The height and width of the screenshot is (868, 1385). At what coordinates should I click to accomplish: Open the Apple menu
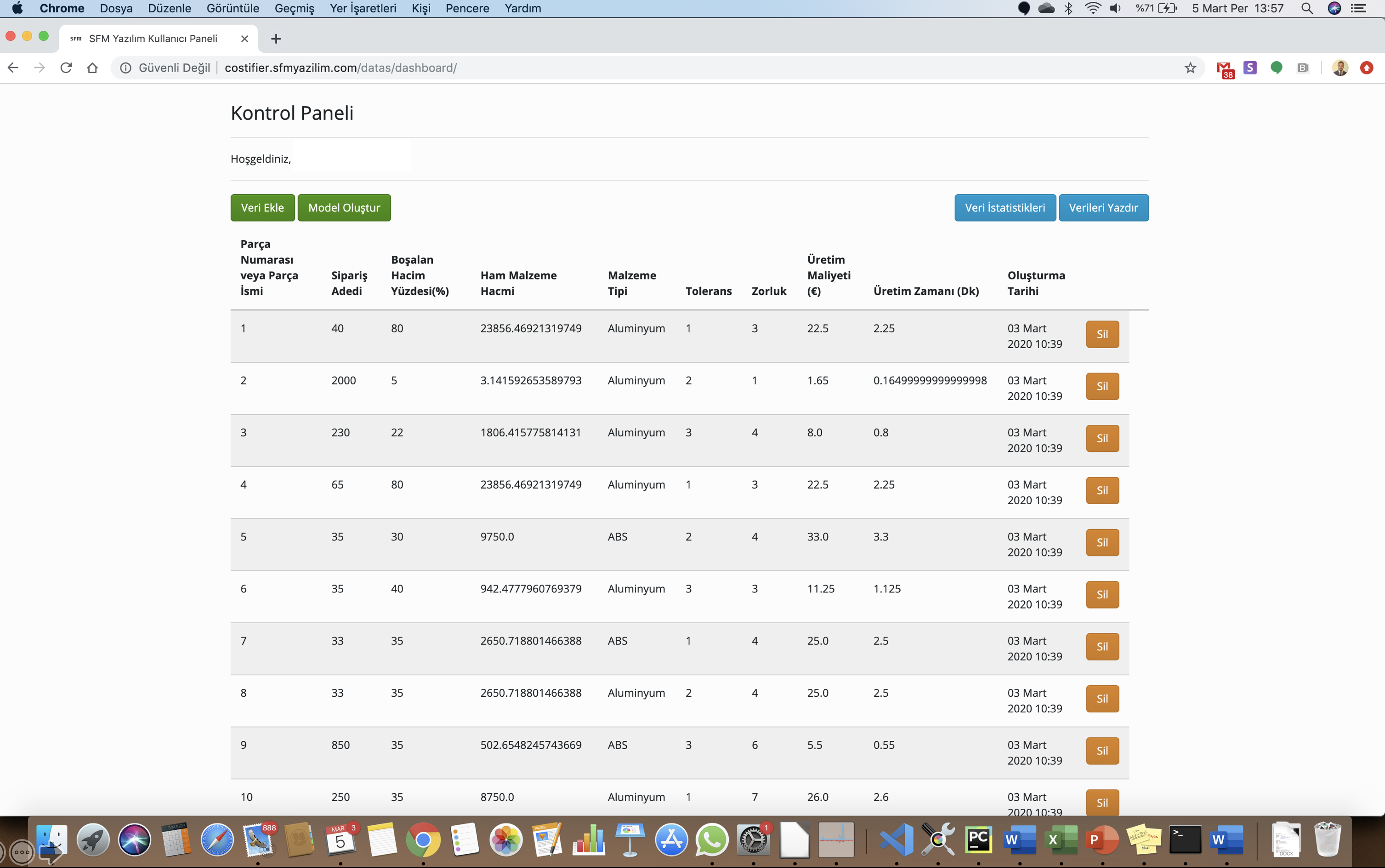coord(17,8)
